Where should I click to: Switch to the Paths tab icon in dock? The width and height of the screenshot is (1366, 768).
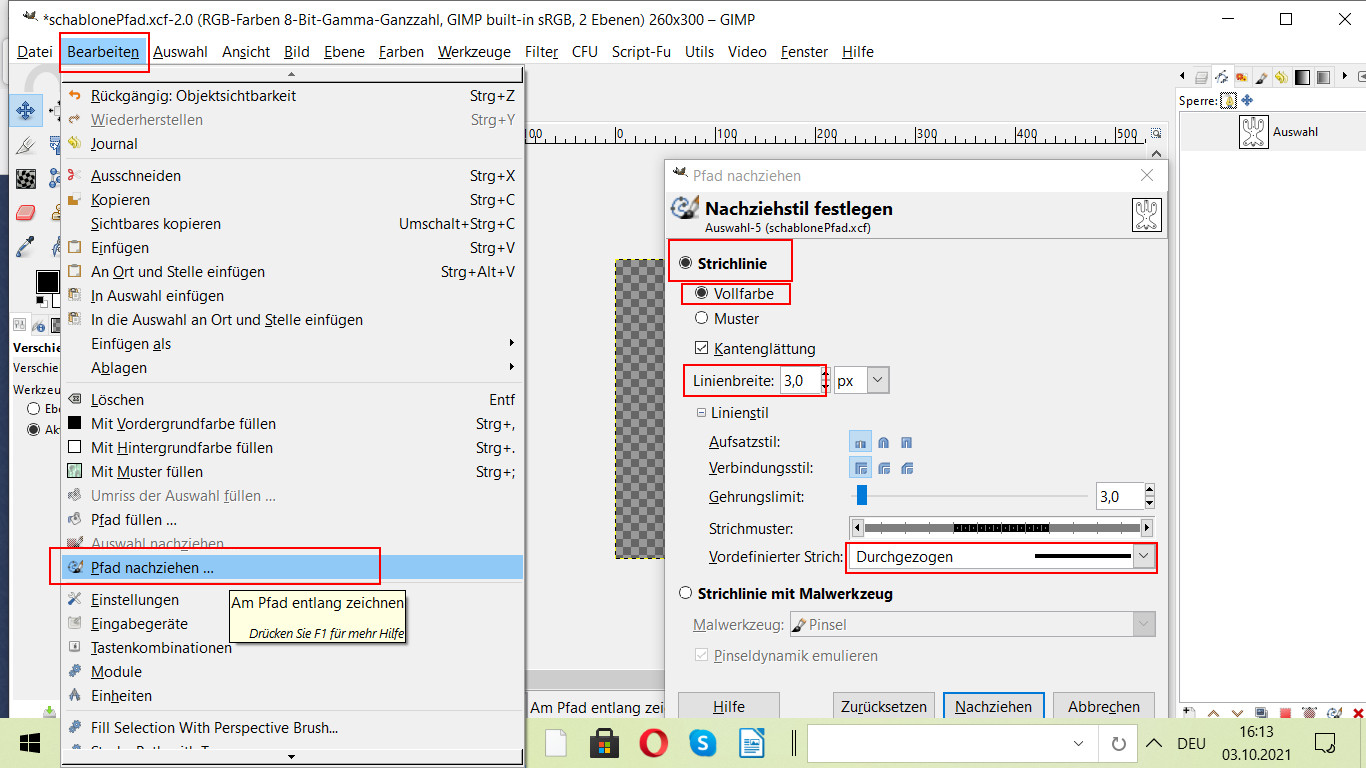[1221, 76]
